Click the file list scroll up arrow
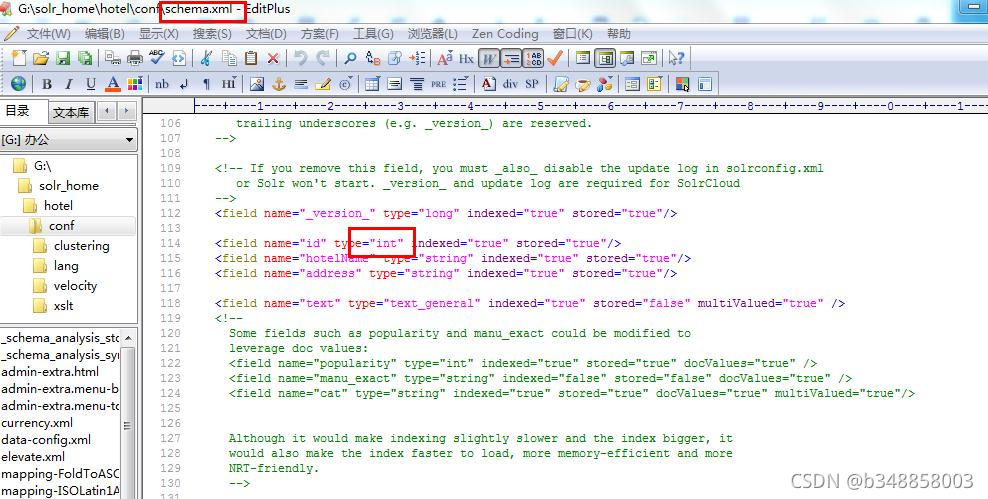Image resolution: width=988 pixels, height=499 pixels. (x=128, y=338)
